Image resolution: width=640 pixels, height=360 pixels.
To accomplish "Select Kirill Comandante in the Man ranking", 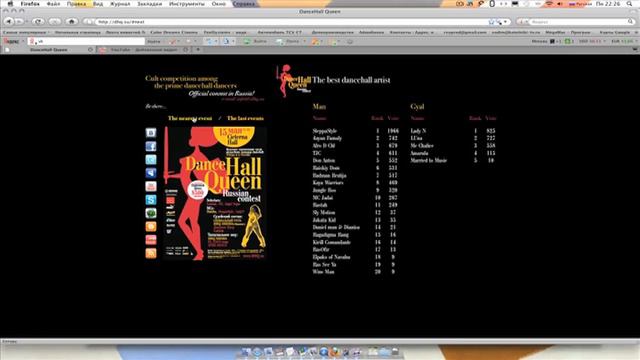I will pos(332,242).
